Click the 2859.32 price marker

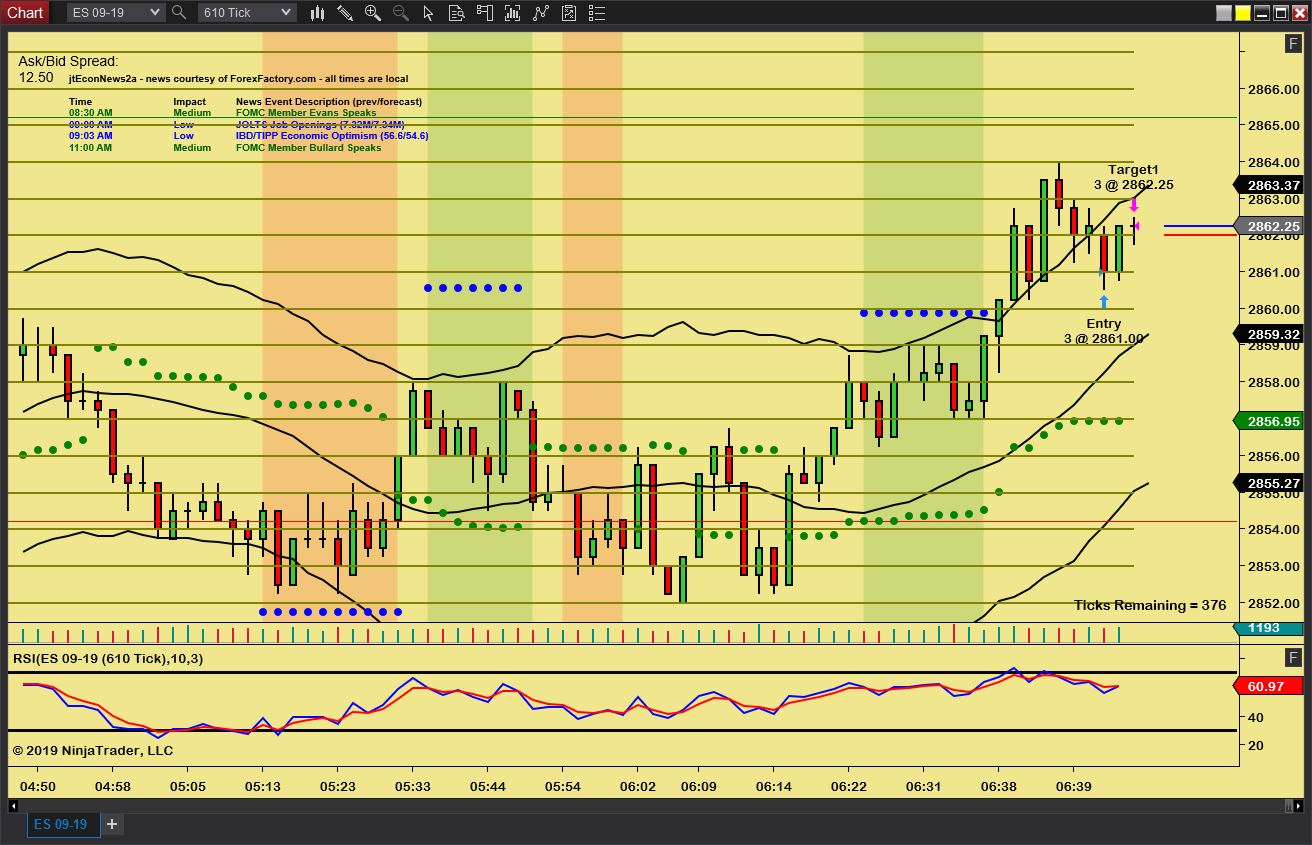[1269, 335]
